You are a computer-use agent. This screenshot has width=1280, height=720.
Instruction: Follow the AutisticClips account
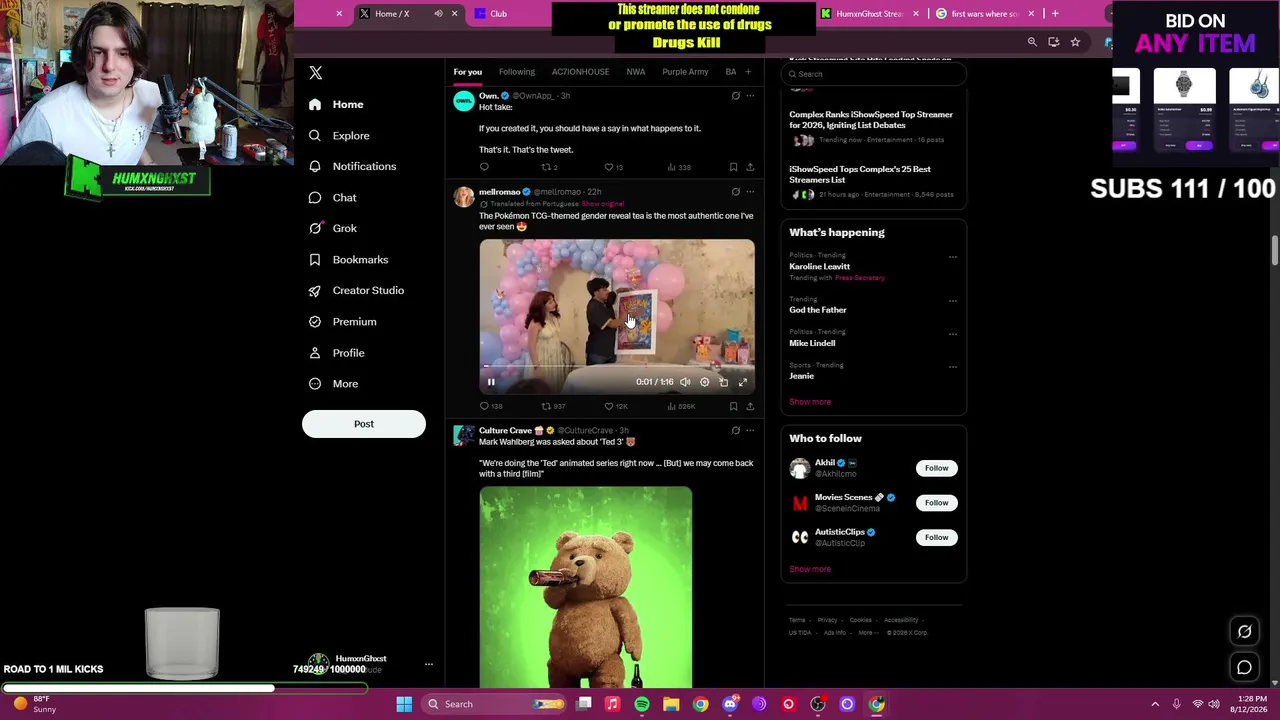936,537
